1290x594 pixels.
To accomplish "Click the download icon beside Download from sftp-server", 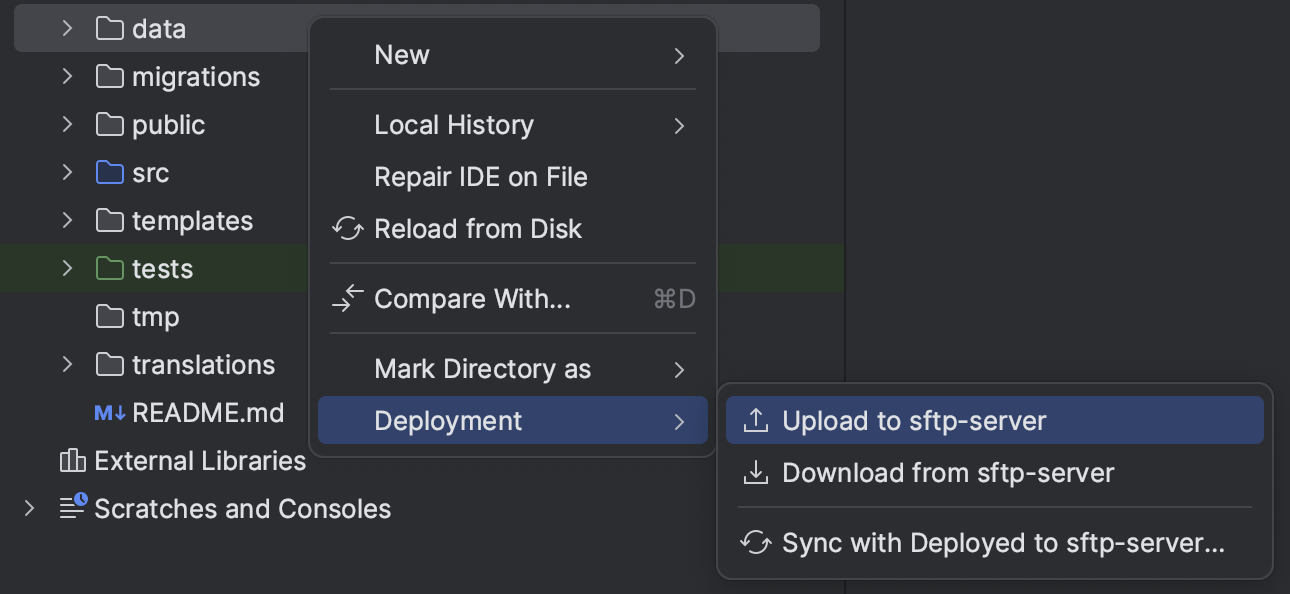I will point(757,472).
